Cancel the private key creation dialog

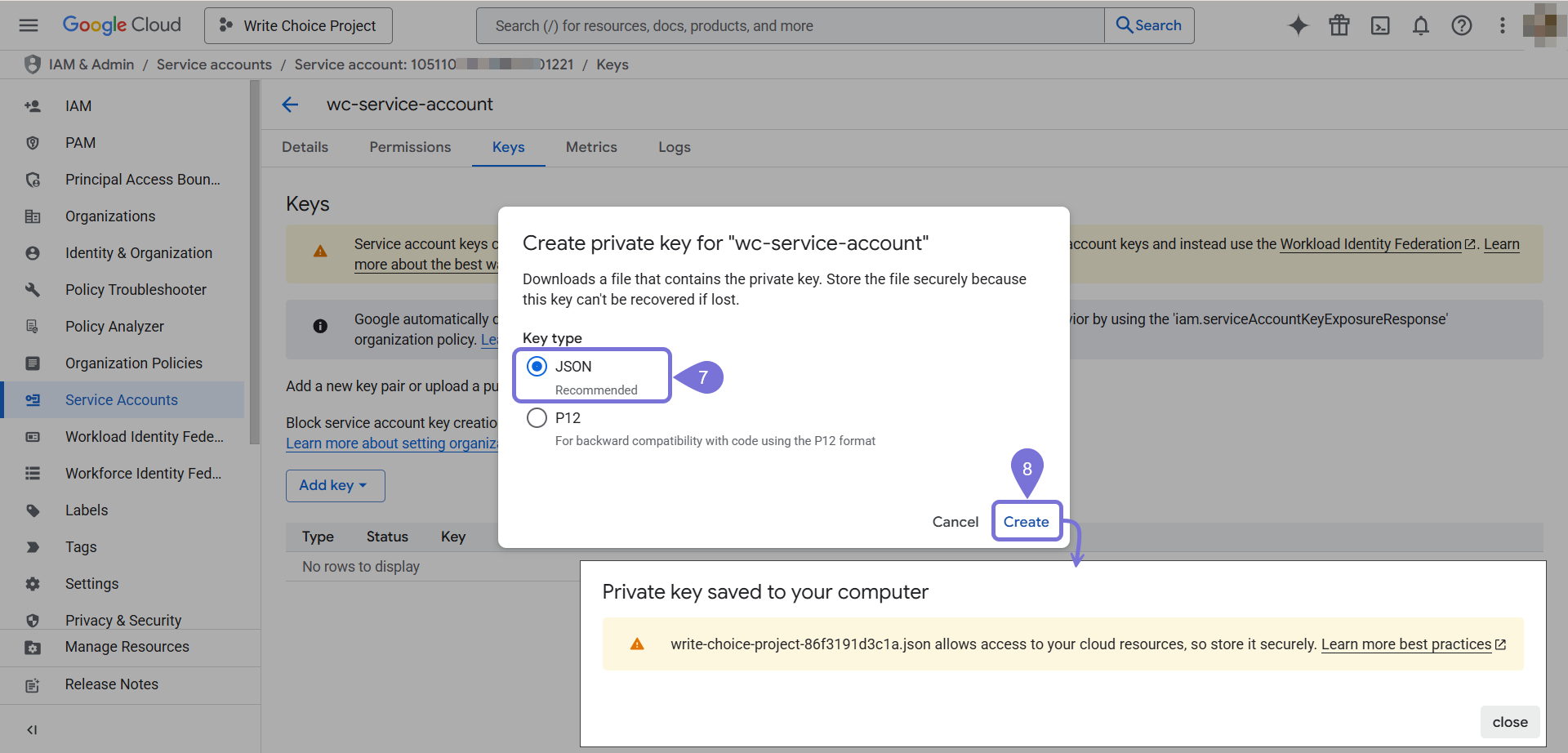click(955, 522)
